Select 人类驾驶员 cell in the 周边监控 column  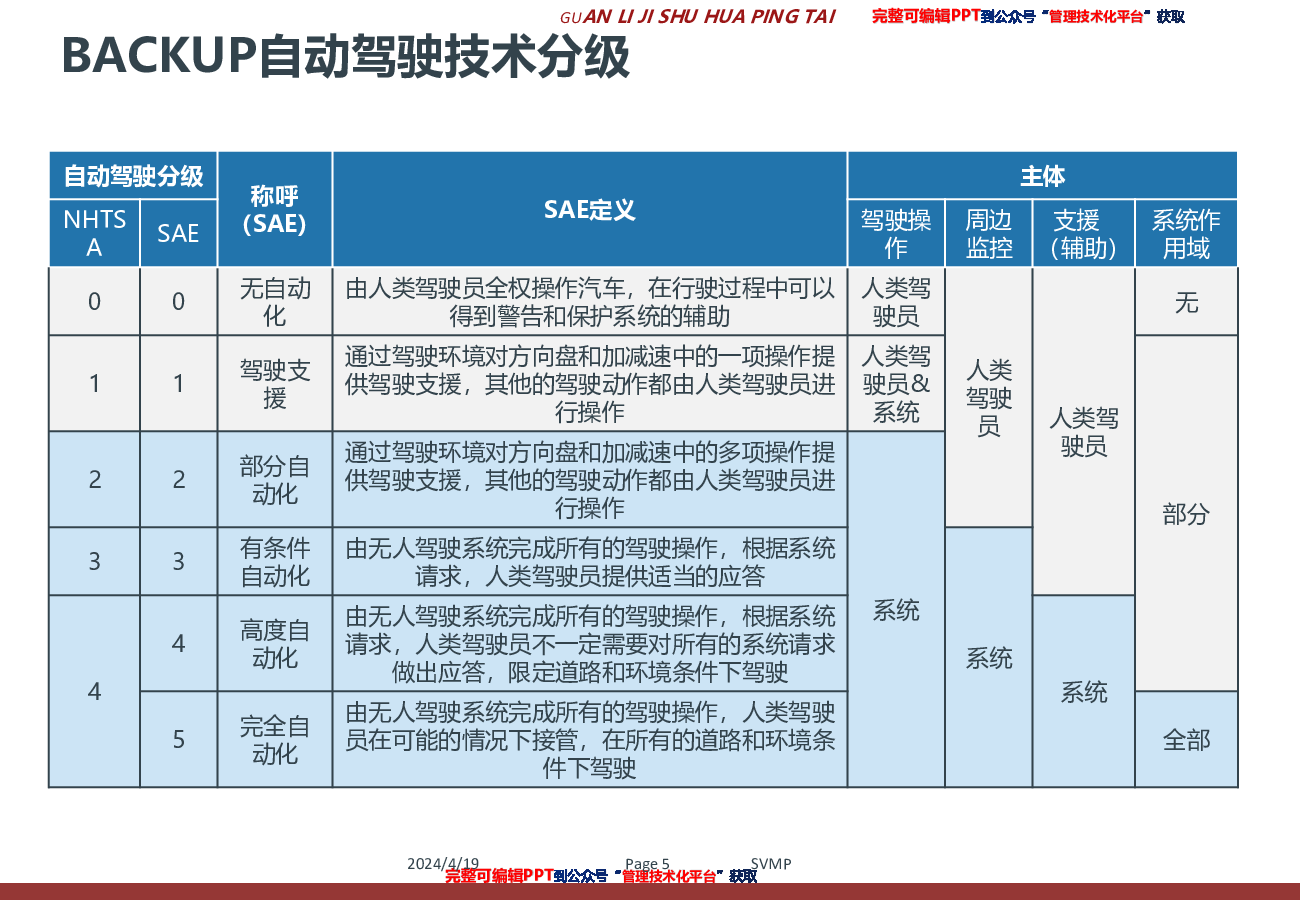pyautogui.click(x=989, y=397)
